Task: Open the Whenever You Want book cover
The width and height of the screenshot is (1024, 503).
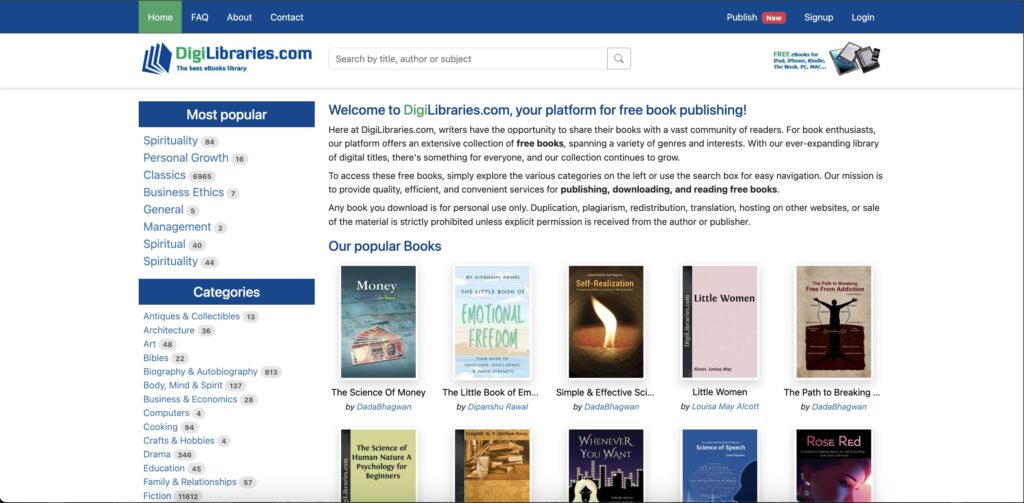Action: tap(605, 465)
